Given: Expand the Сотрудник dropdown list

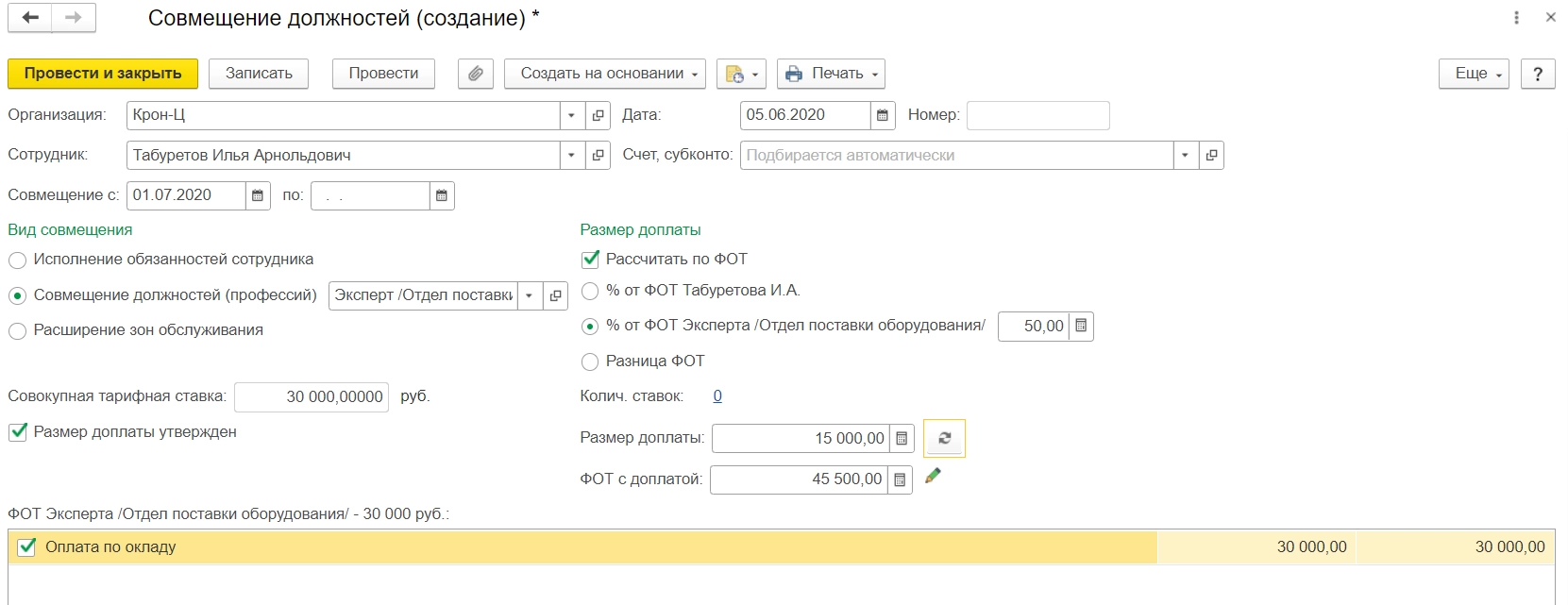Looking at the screenshot, I should [x=571, y=156].
